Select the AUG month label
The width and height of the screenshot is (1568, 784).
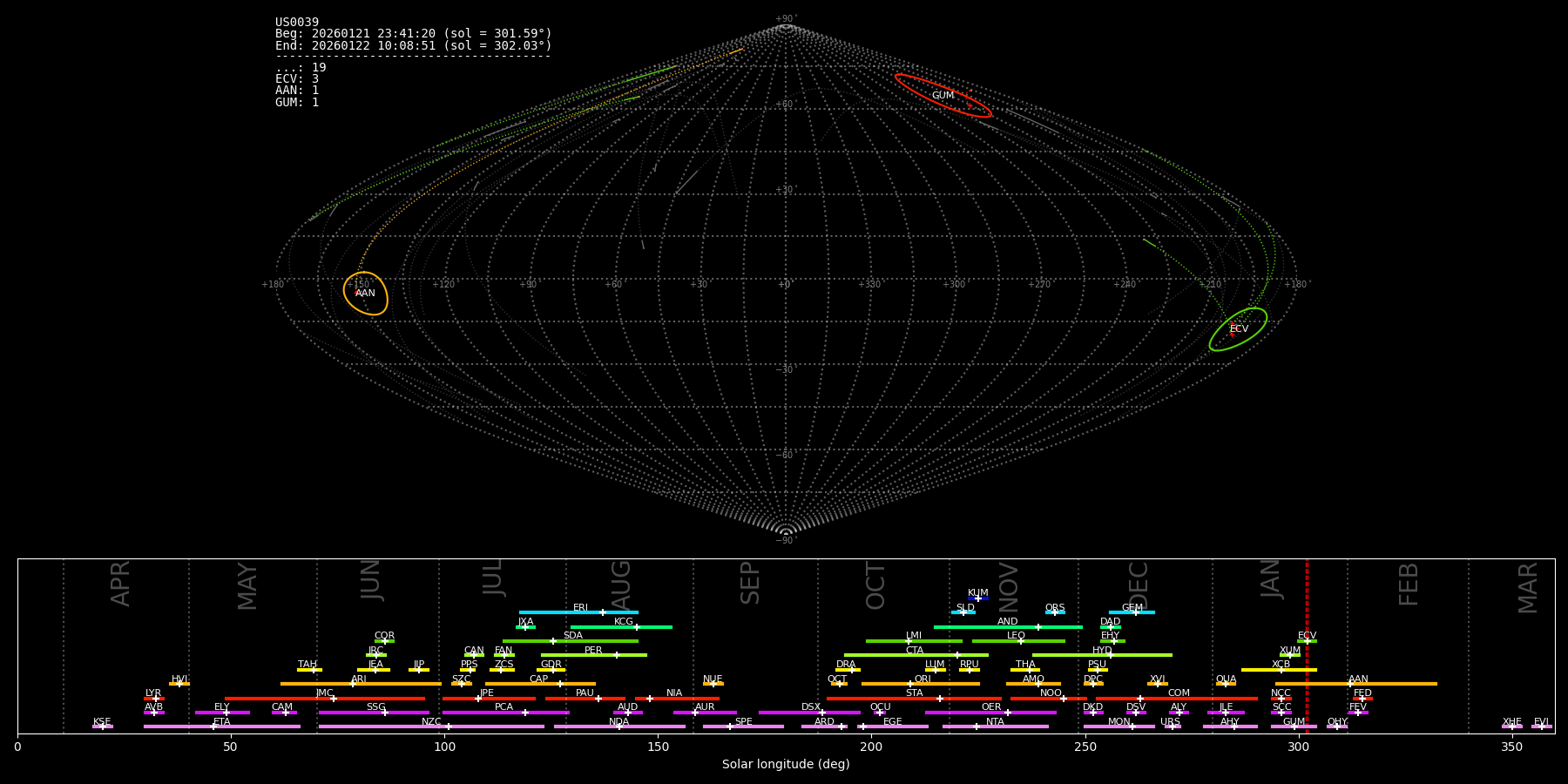point(621,585)
